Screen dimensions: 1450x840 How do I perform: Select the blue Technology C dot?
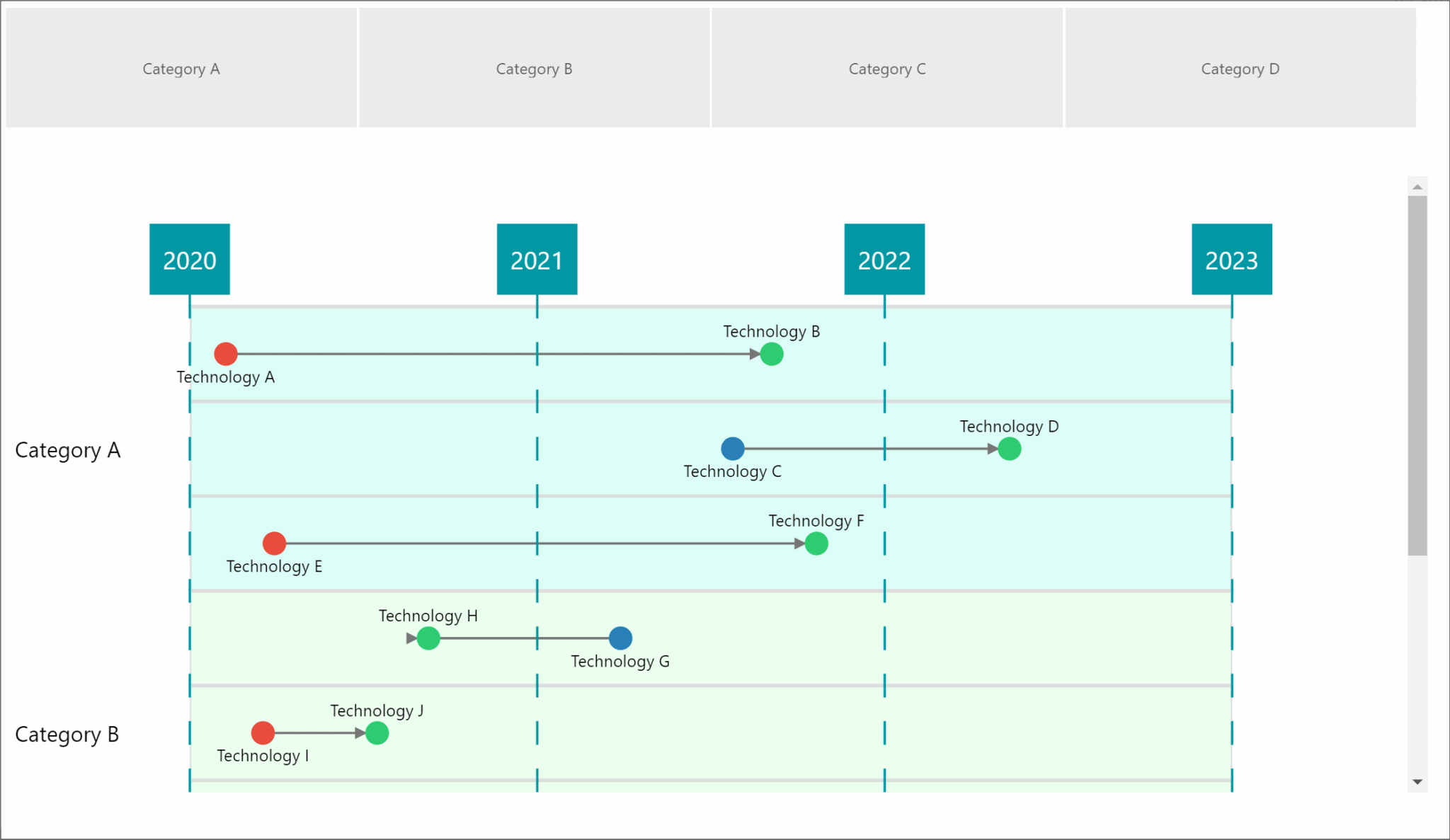pos(733,449)
